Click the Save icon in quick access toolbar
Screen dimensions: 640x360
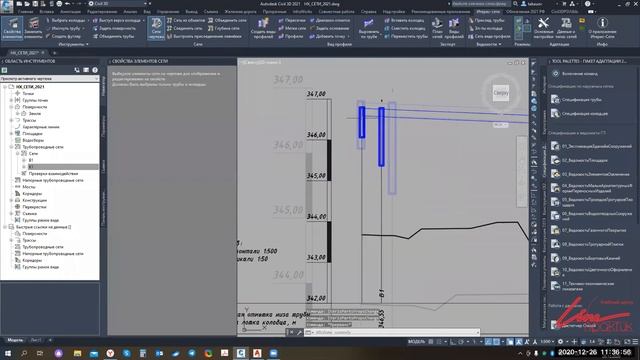(35, 4)
